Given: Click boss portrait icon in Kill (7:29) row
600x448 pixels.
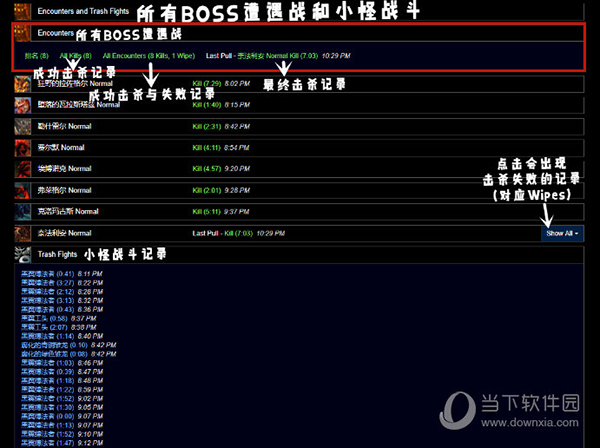Looking at the screenshot, I should 22,84.
